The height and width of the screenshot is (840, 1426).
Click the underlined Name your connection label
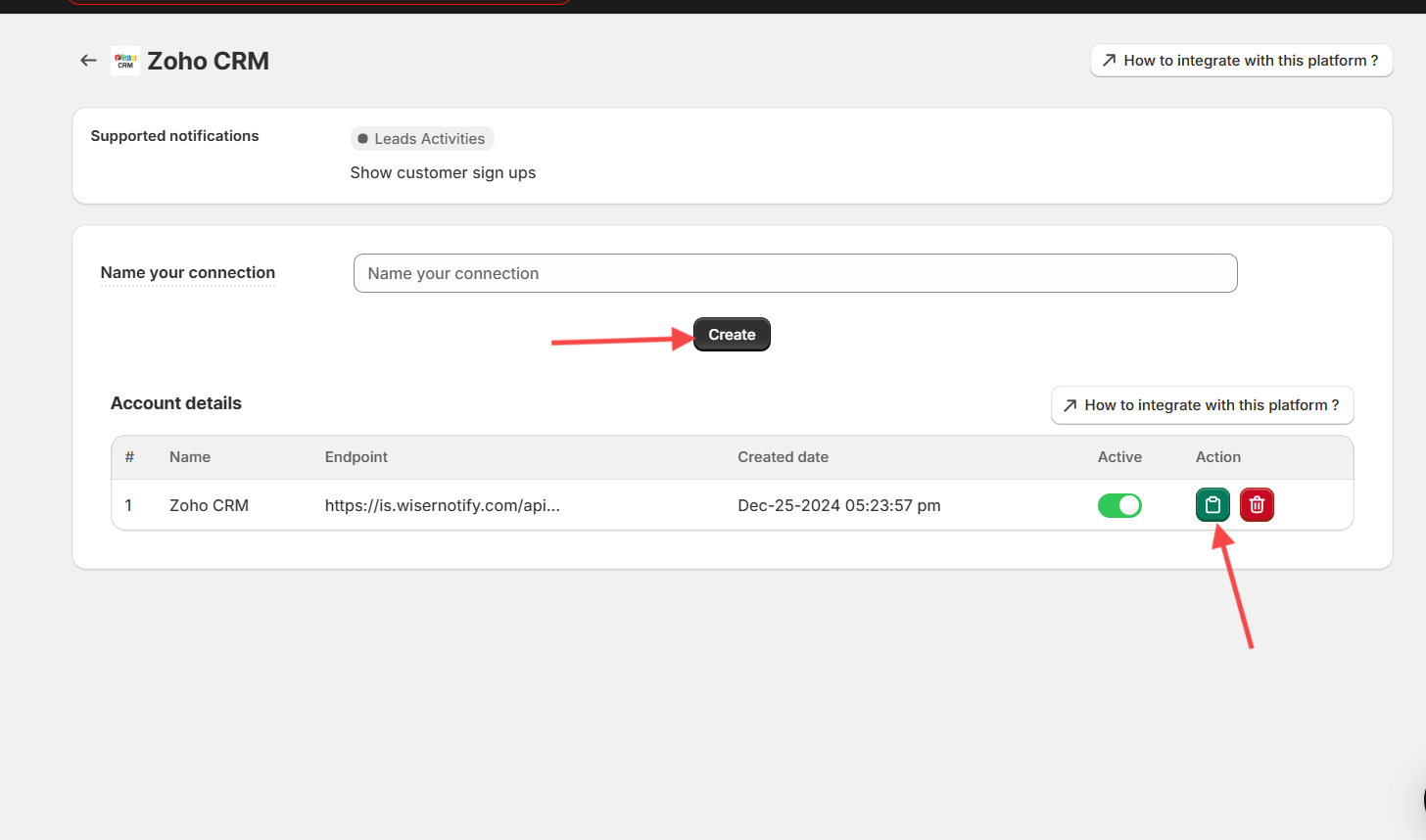tap(188, 273)
